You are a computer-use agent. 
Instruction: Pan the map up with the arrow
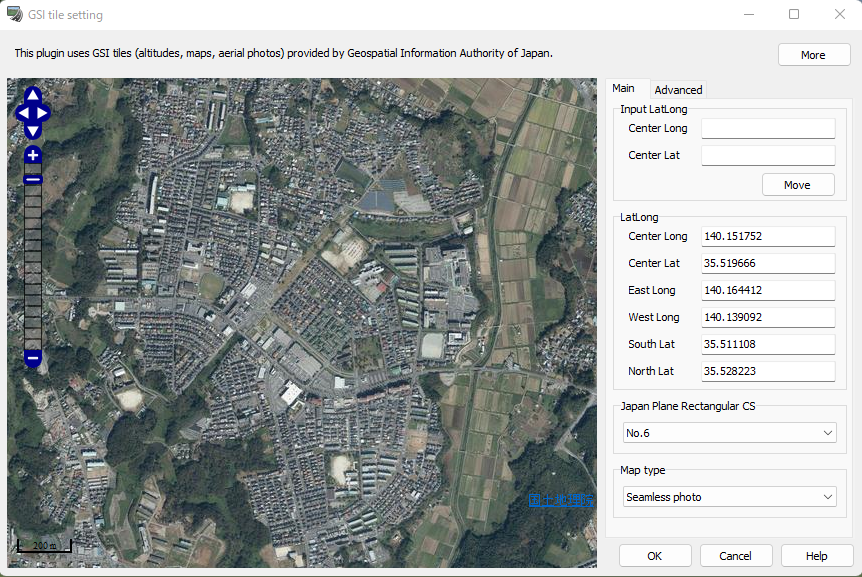[33, 96]
